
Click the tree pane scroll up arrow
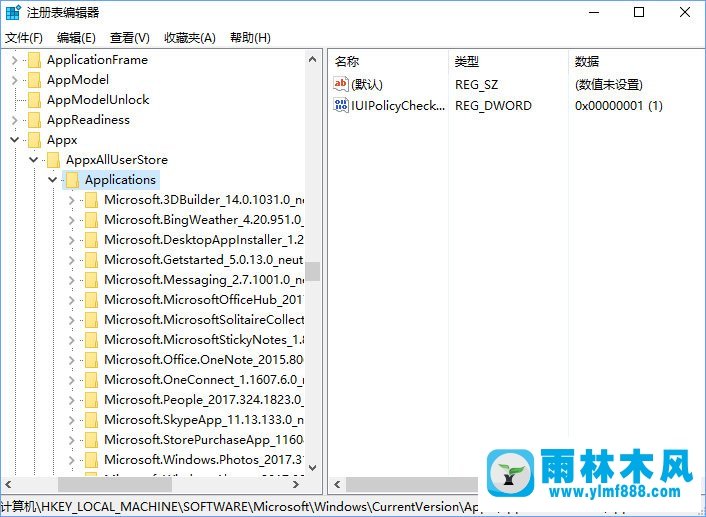pos(312,59)
